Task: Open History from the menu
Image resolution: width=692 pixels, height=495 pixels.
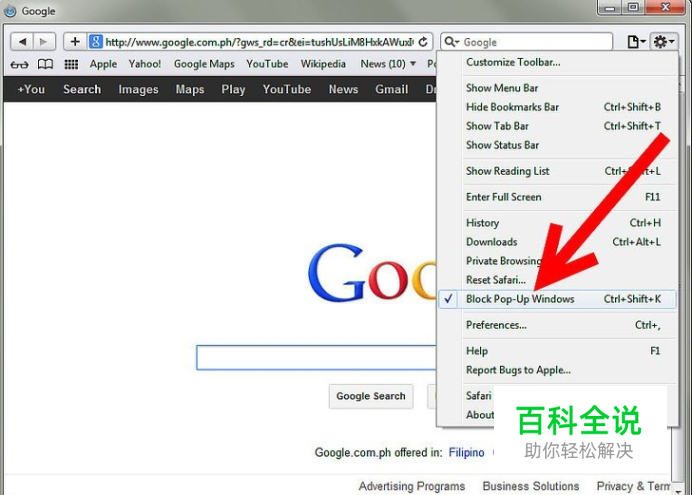Action: [x=557, y=223]
